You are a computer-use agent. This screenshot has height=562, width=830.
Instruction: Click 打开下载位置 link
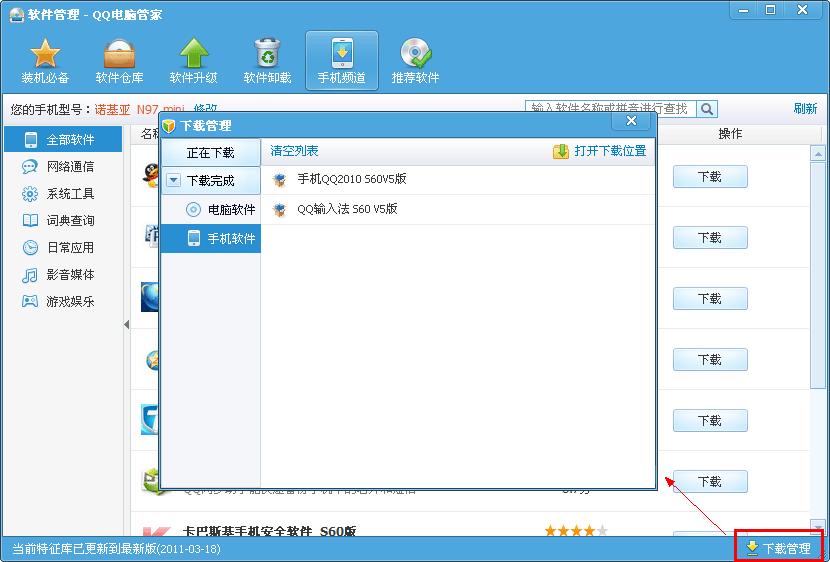(x=610, y=151)
